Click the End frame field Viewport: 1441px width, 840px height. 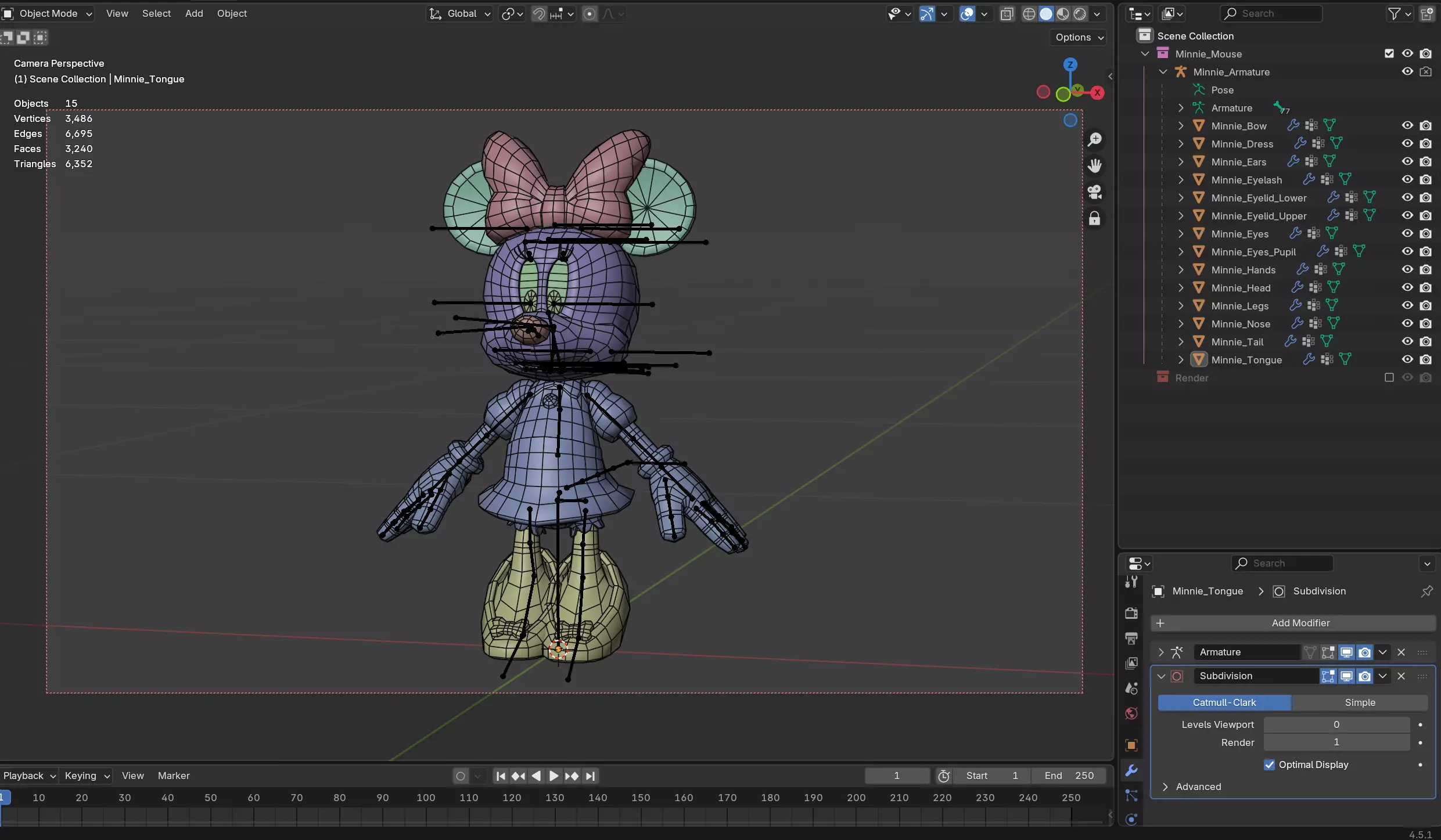coord(1069,776)
